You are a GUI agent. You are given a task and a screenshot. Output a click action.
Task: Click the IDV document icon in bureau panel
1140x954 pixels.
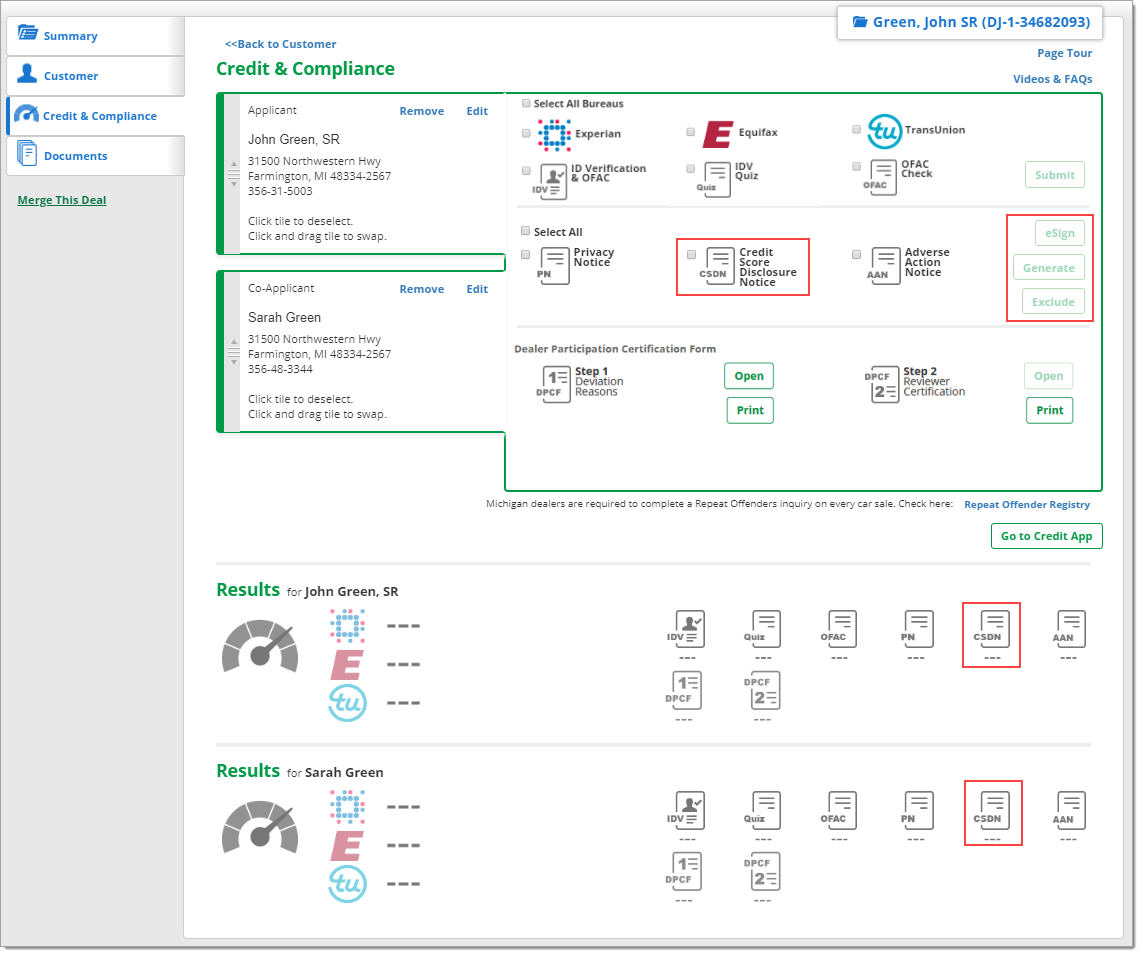coord(550,182)
